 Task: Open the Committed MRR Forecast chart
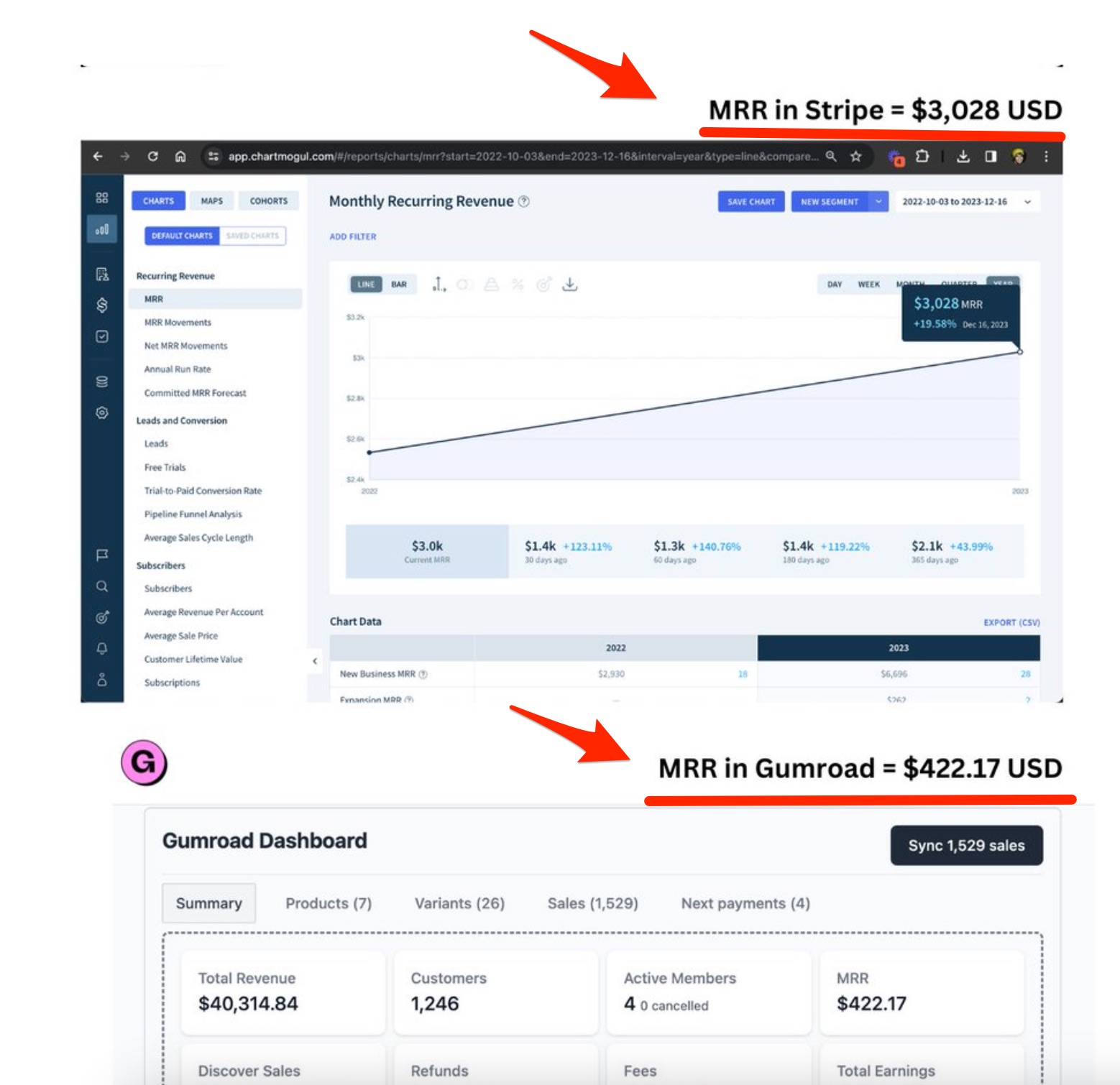coord(195,393)
